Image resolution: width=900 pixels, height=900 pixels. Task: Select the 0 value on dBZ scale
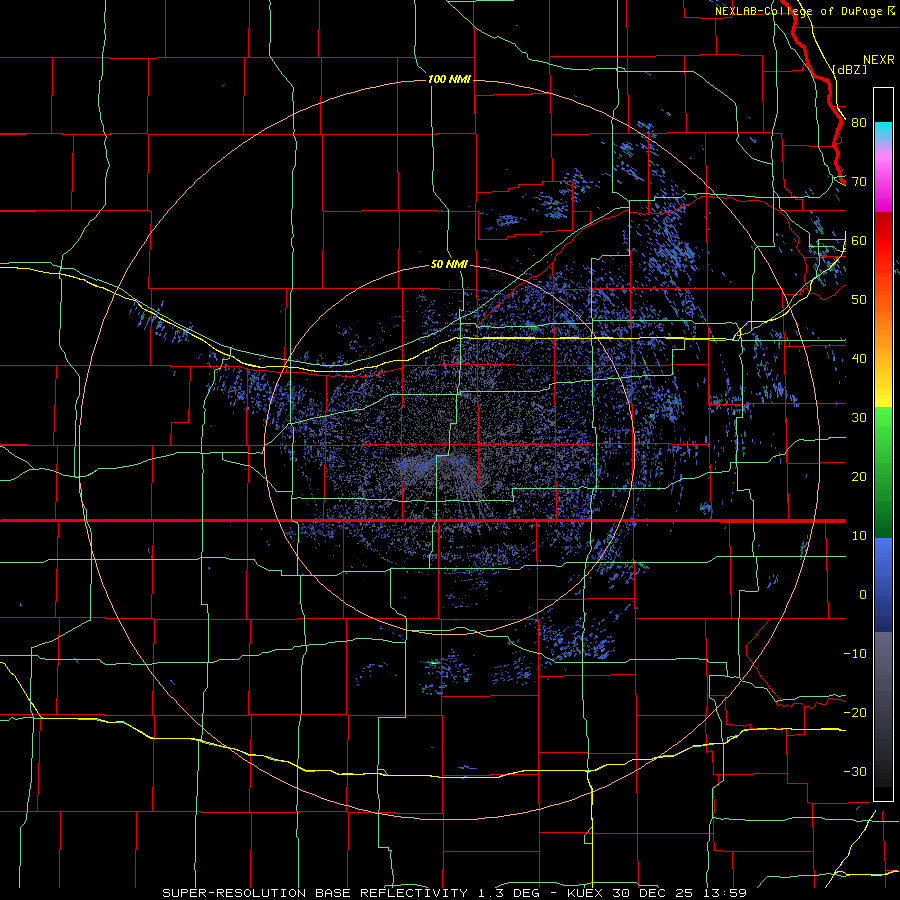[x=863, y=595]
